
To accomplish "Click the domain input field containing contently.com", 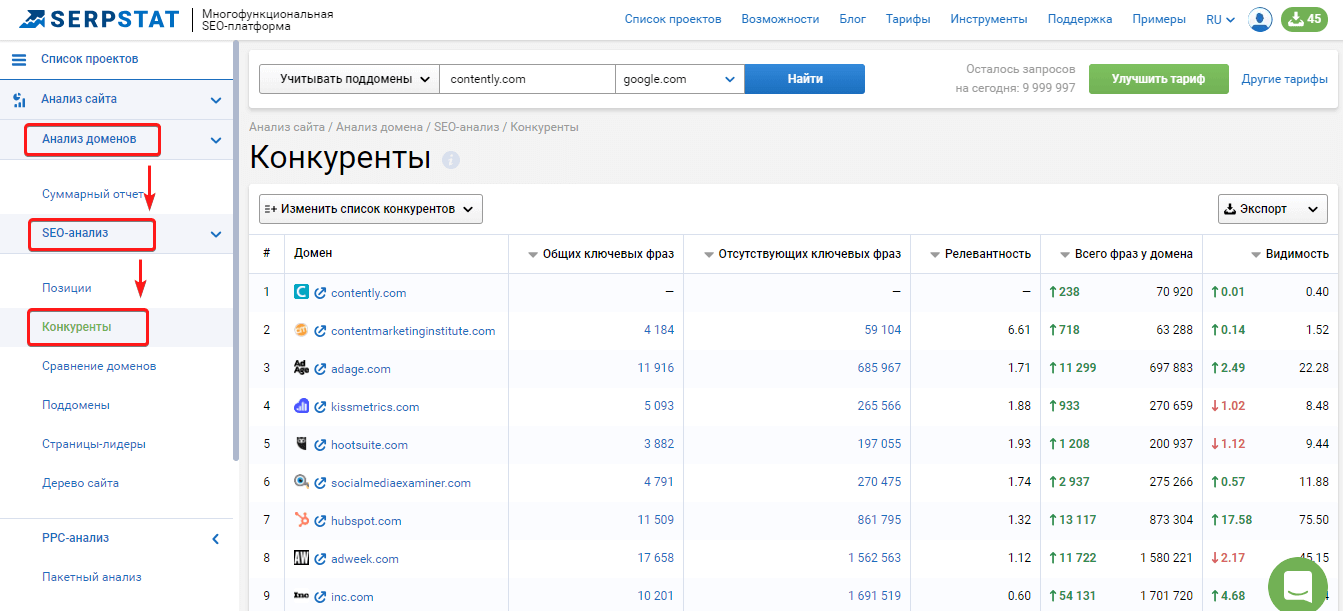I will point(527,79).
